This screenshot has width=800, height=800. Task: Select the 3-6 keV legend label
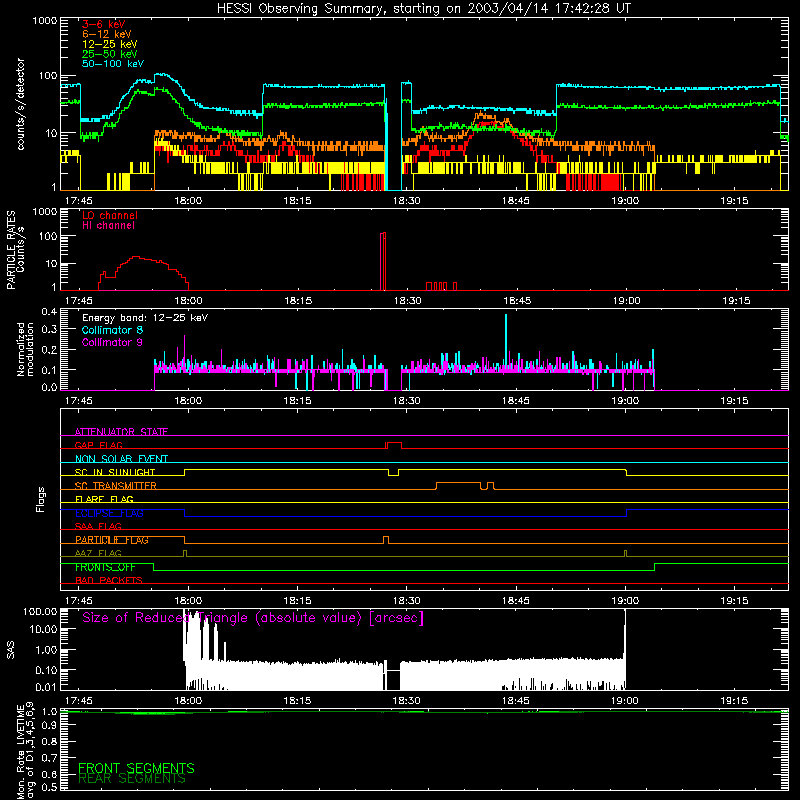tap(104, 24)
